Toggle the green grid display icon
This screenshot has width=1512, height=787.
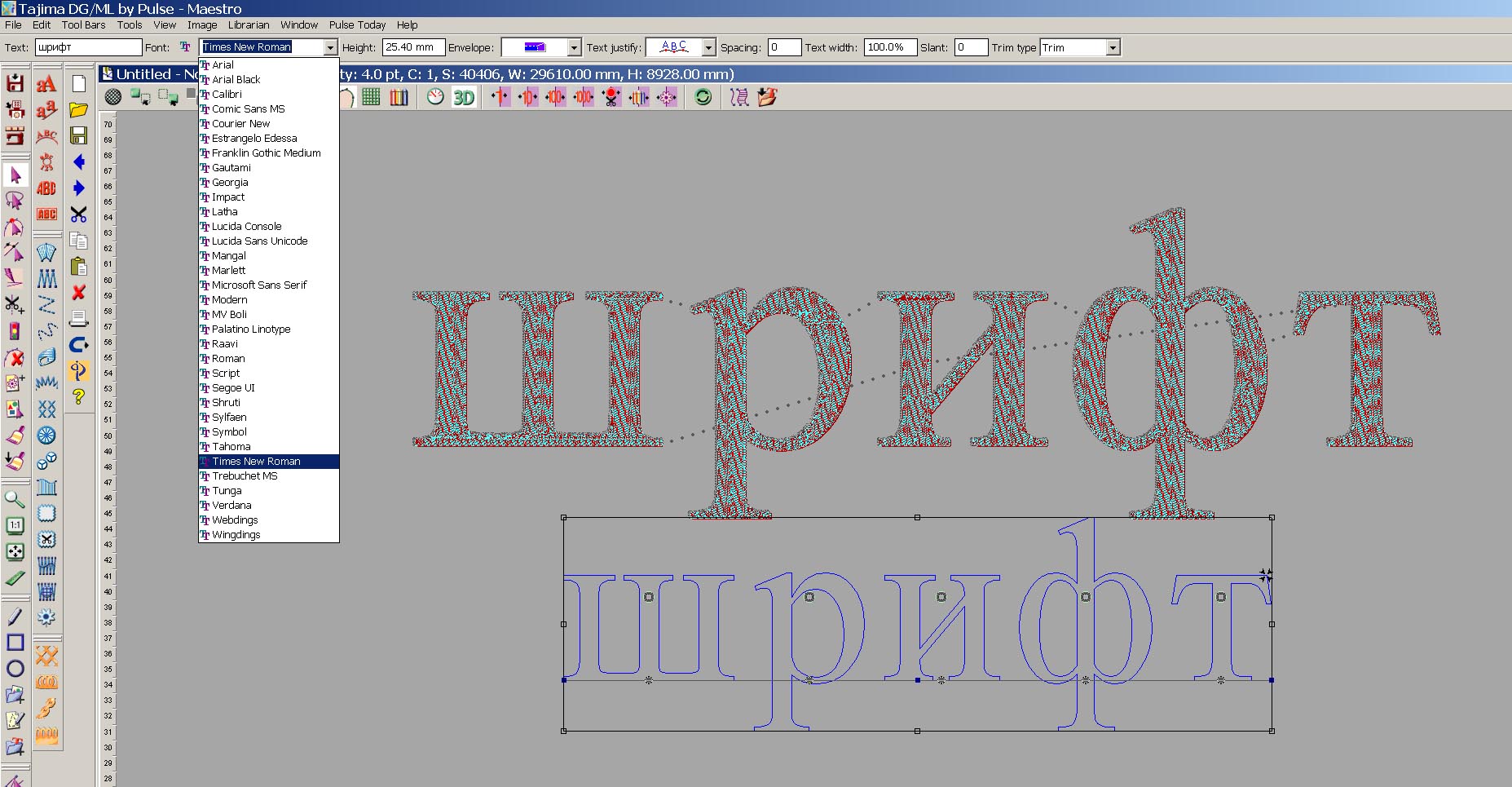point(371,98)
